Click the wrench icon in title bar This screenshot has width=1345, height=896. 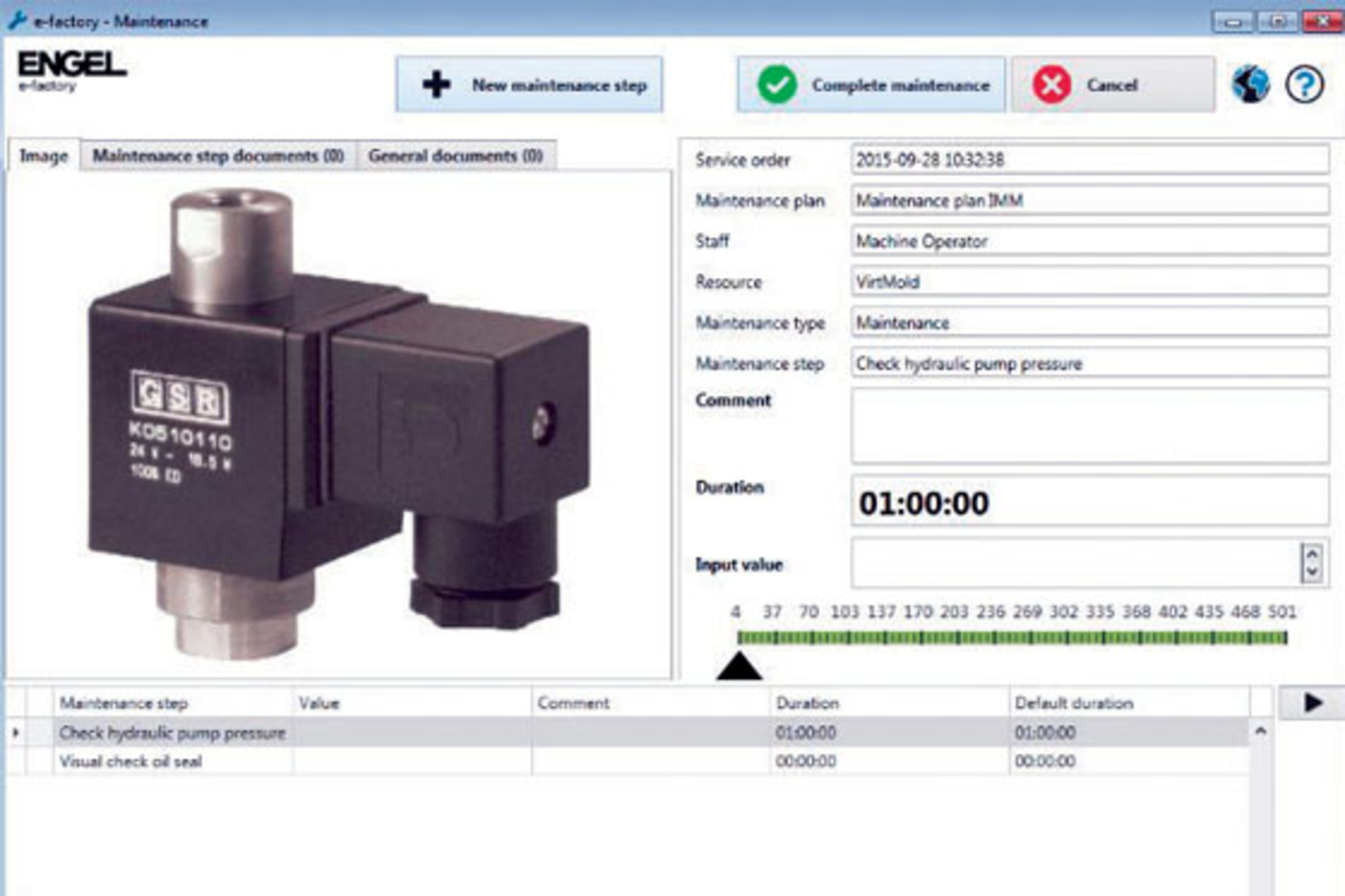tap(17, 20)
